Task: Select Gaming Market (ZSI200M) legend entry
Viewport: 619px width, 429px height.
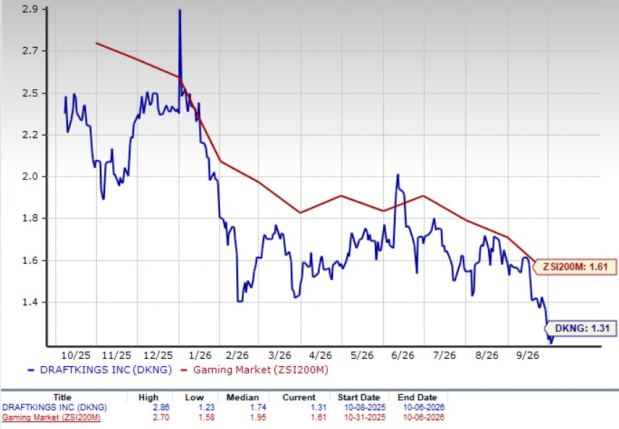Action: (x=254, y=370)
